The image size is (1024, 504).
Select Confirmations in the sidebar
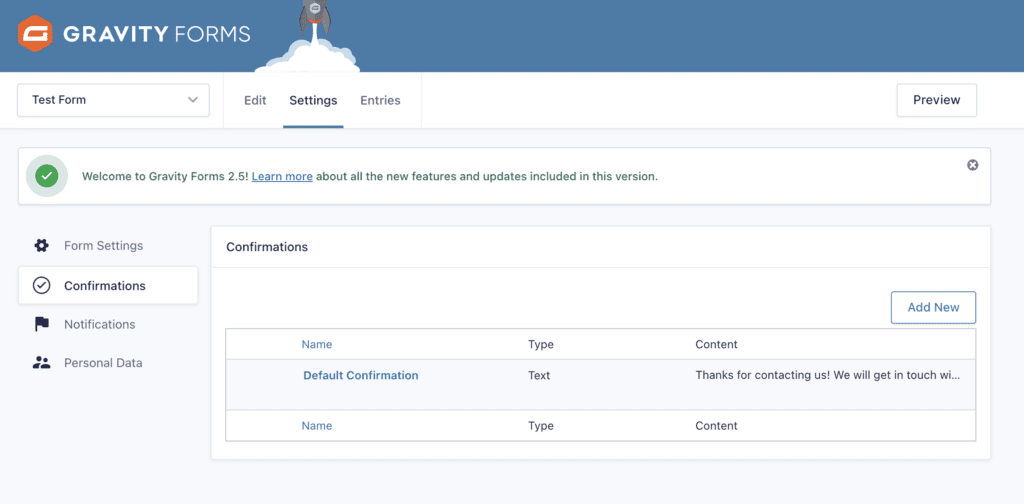[108, 285]
